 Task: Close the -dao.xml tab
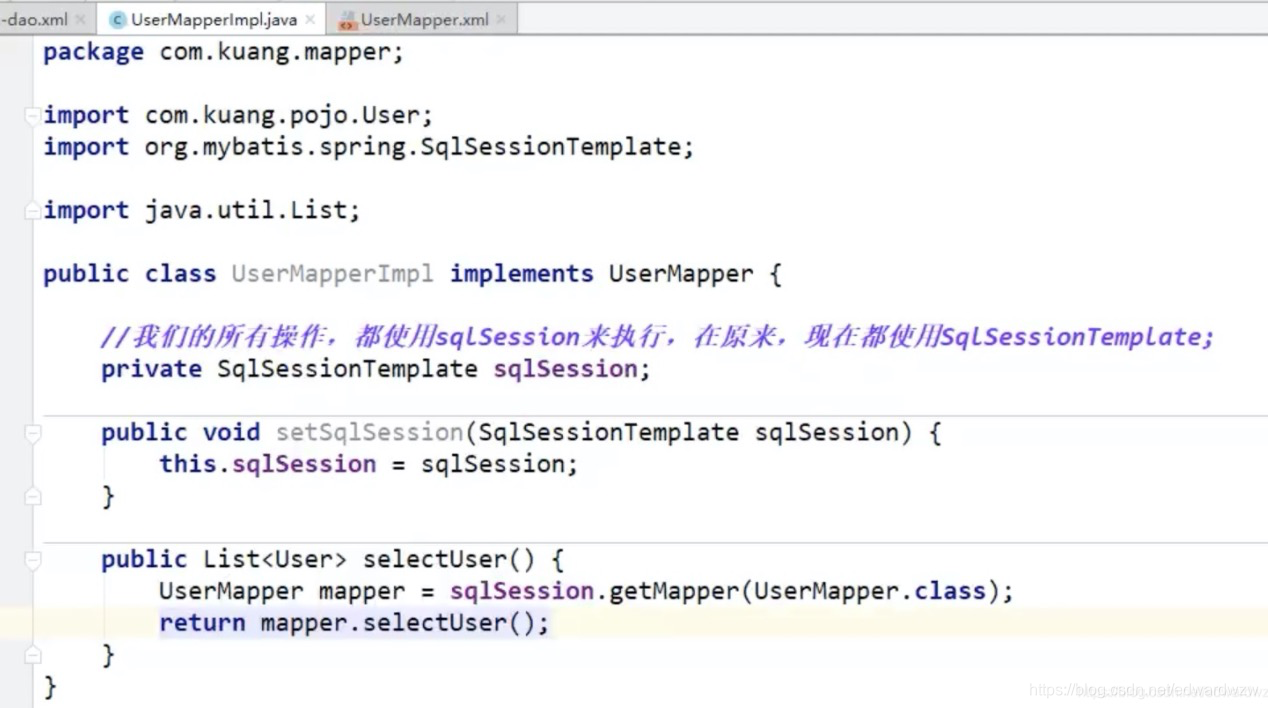point(80,19)
